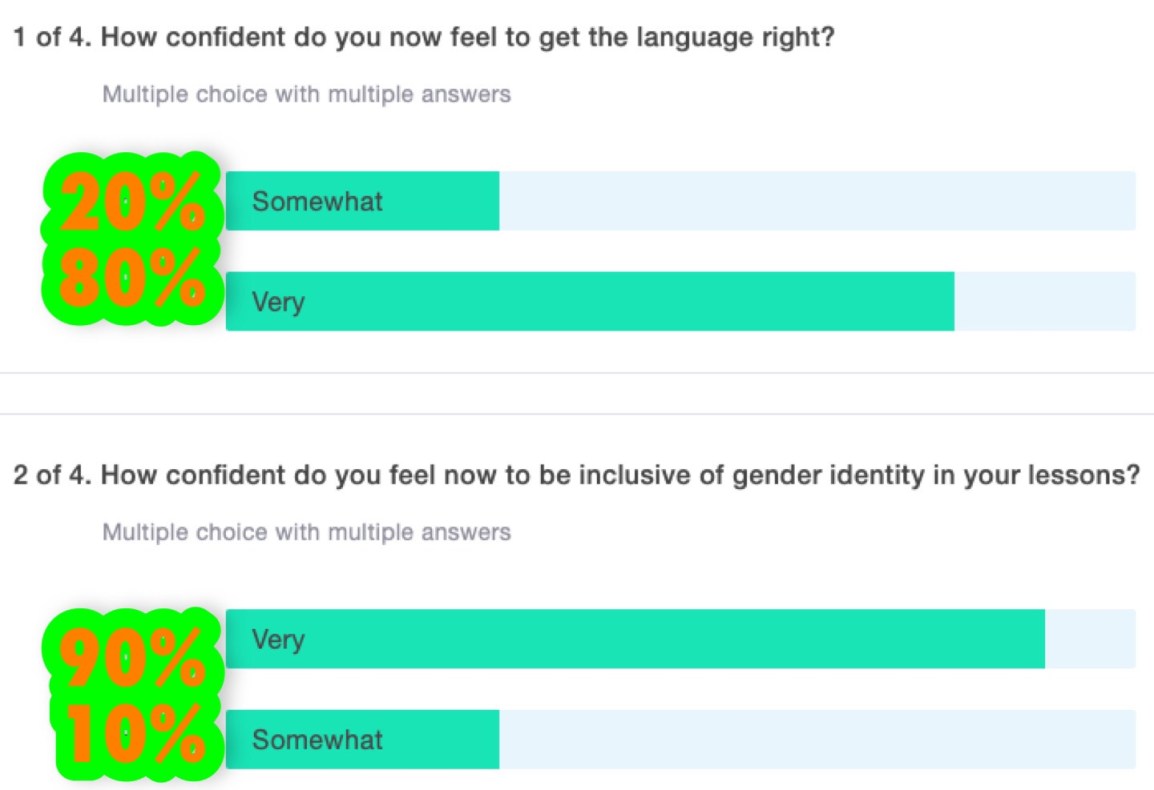The width and height of the screenshot is (1154, 790).
Task: Click the Somewhat bar in question 1
Action: pos(681,201)
